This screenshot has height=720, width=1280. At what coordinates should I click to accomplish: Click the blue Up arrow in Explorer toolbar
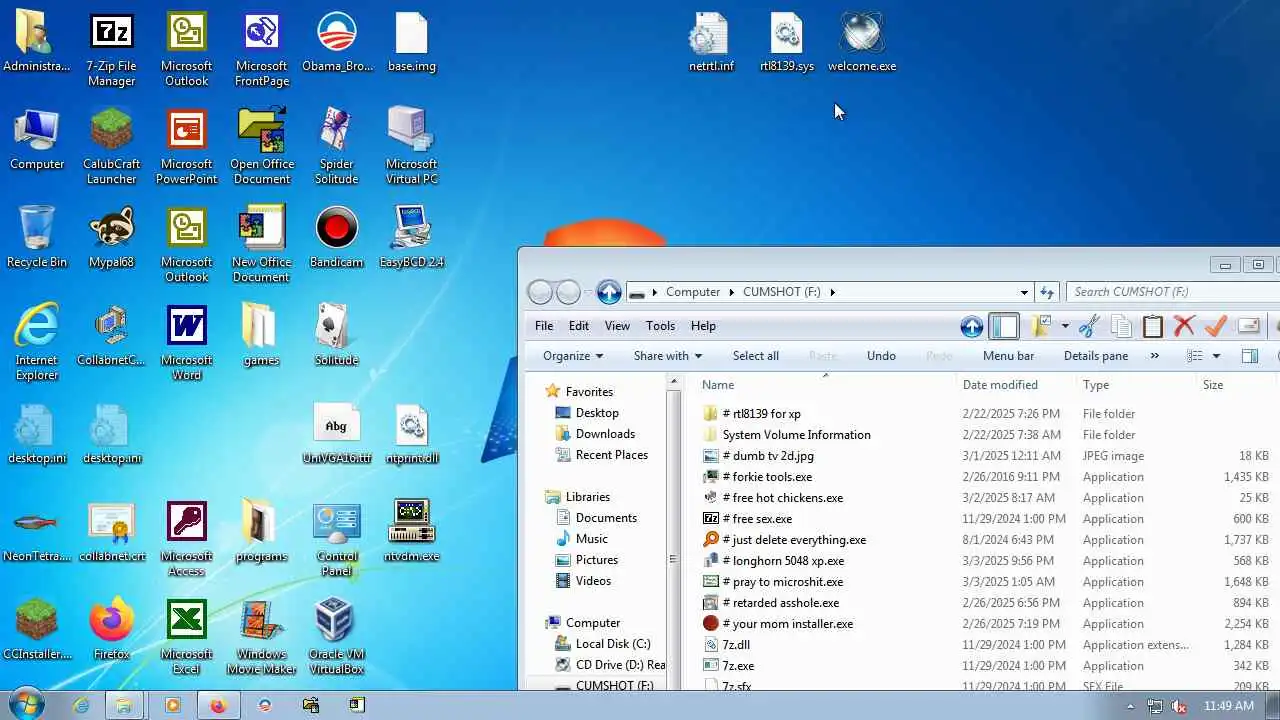[971, 326]
